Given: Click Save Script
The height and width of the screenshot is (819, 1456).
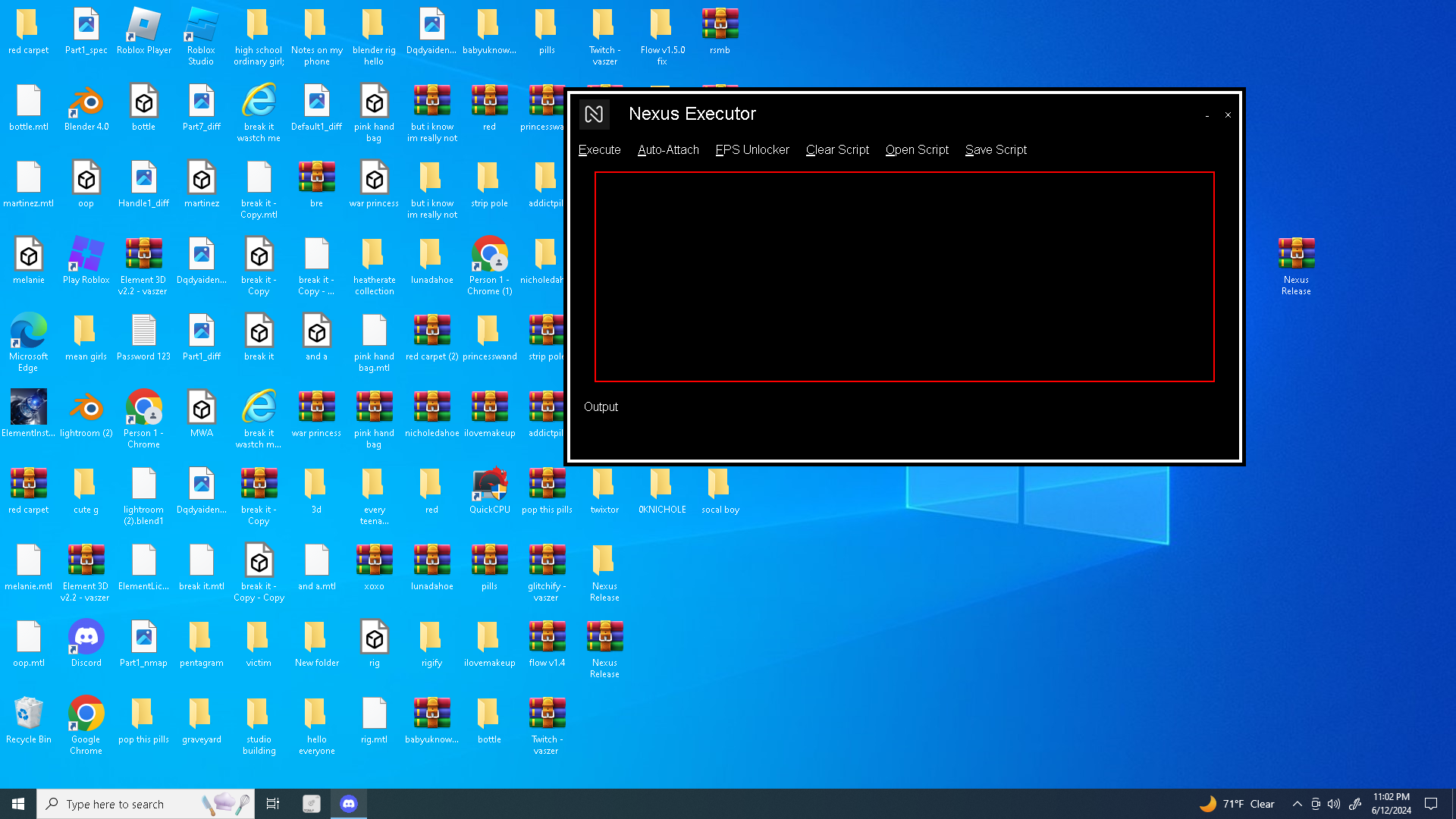Looking at the screenshot, I should click(995, 150).
